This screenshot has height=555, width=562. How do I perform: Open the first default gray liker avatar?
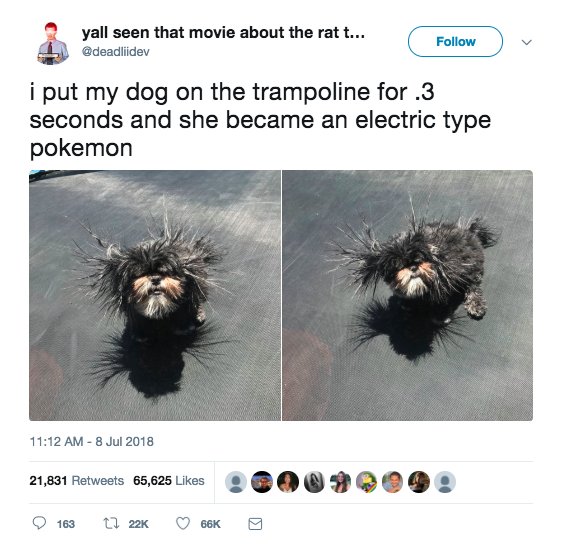click(x=236, y=482)
